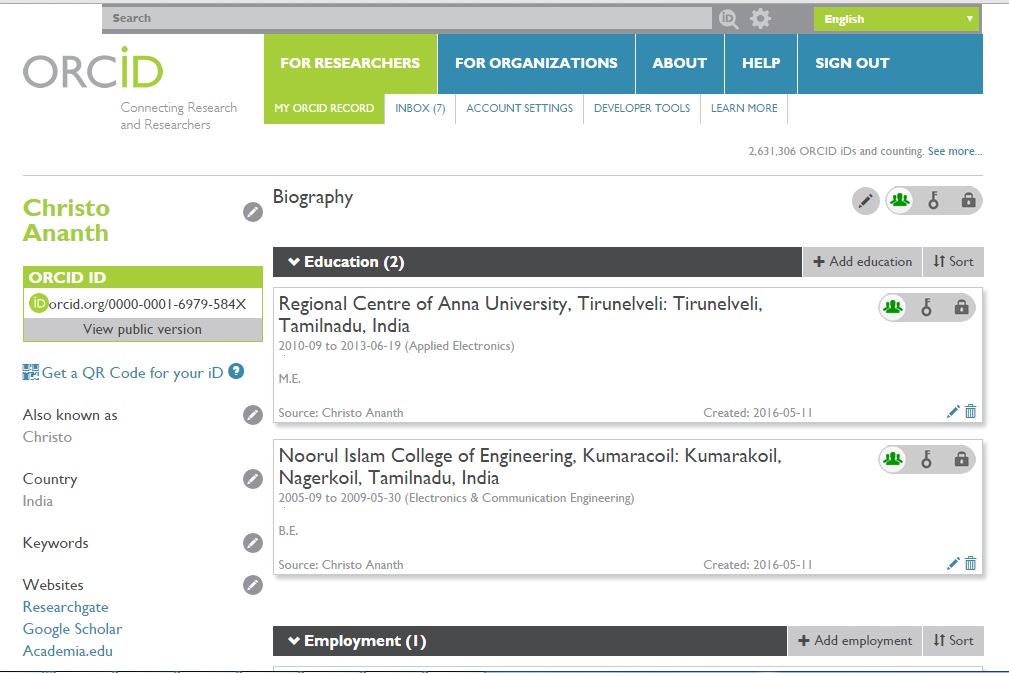Click "Created: 2016-05-11" in Anna University entry
The height and width of the screenshot is (673, 1009).
pos(757,412)
